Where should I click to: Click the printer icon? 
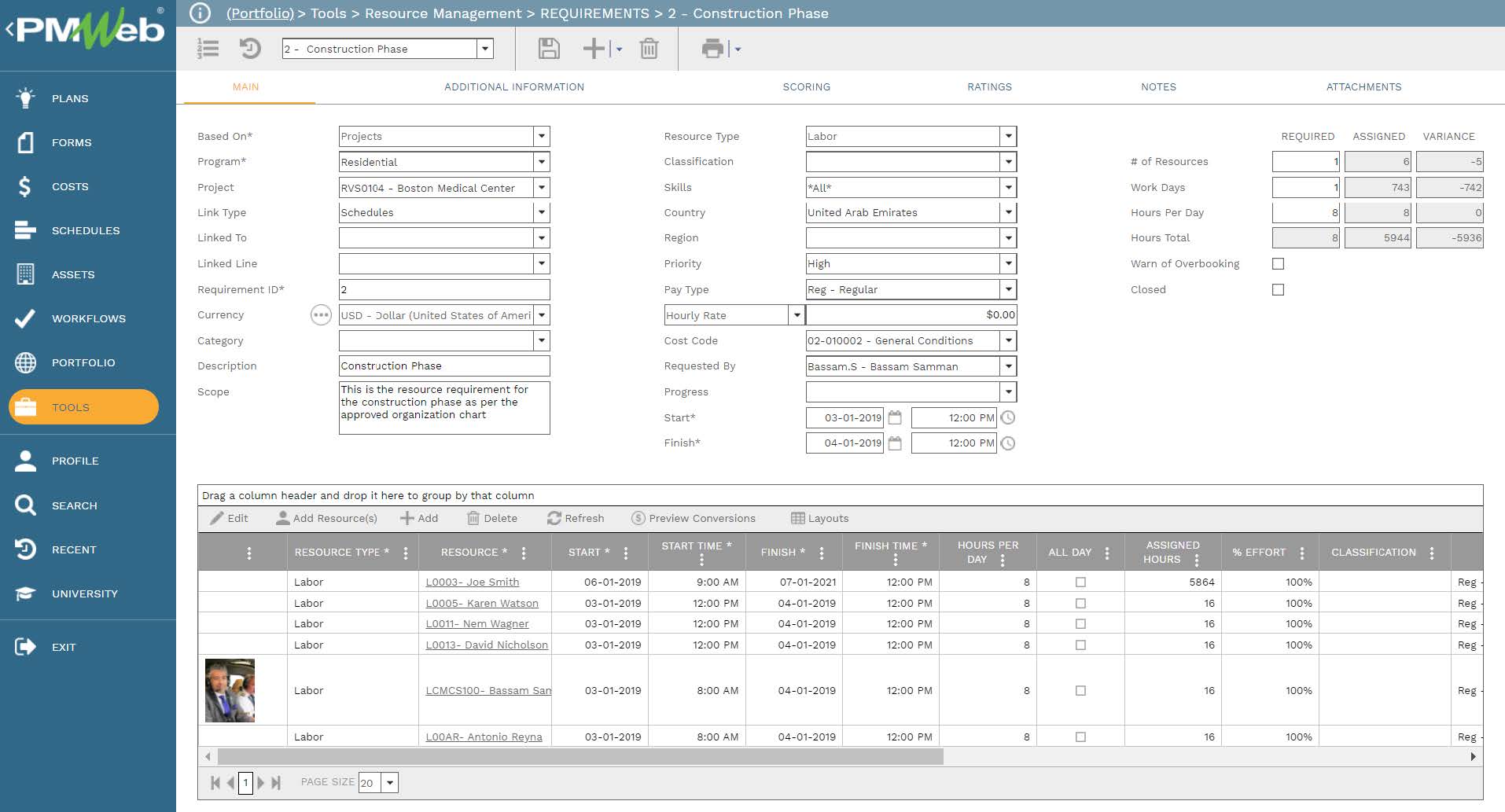tap(712, 49)
